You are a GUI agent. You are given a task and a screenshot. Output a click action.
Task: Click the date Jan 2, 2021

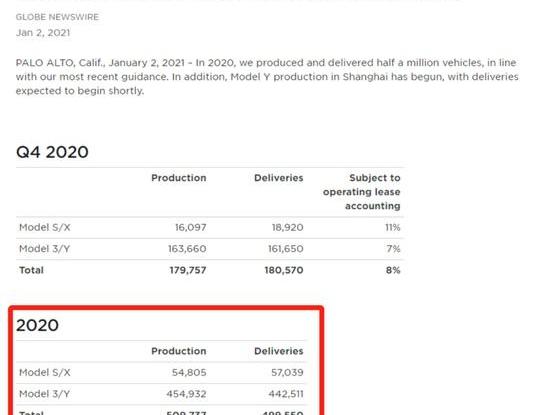[43, 33]
